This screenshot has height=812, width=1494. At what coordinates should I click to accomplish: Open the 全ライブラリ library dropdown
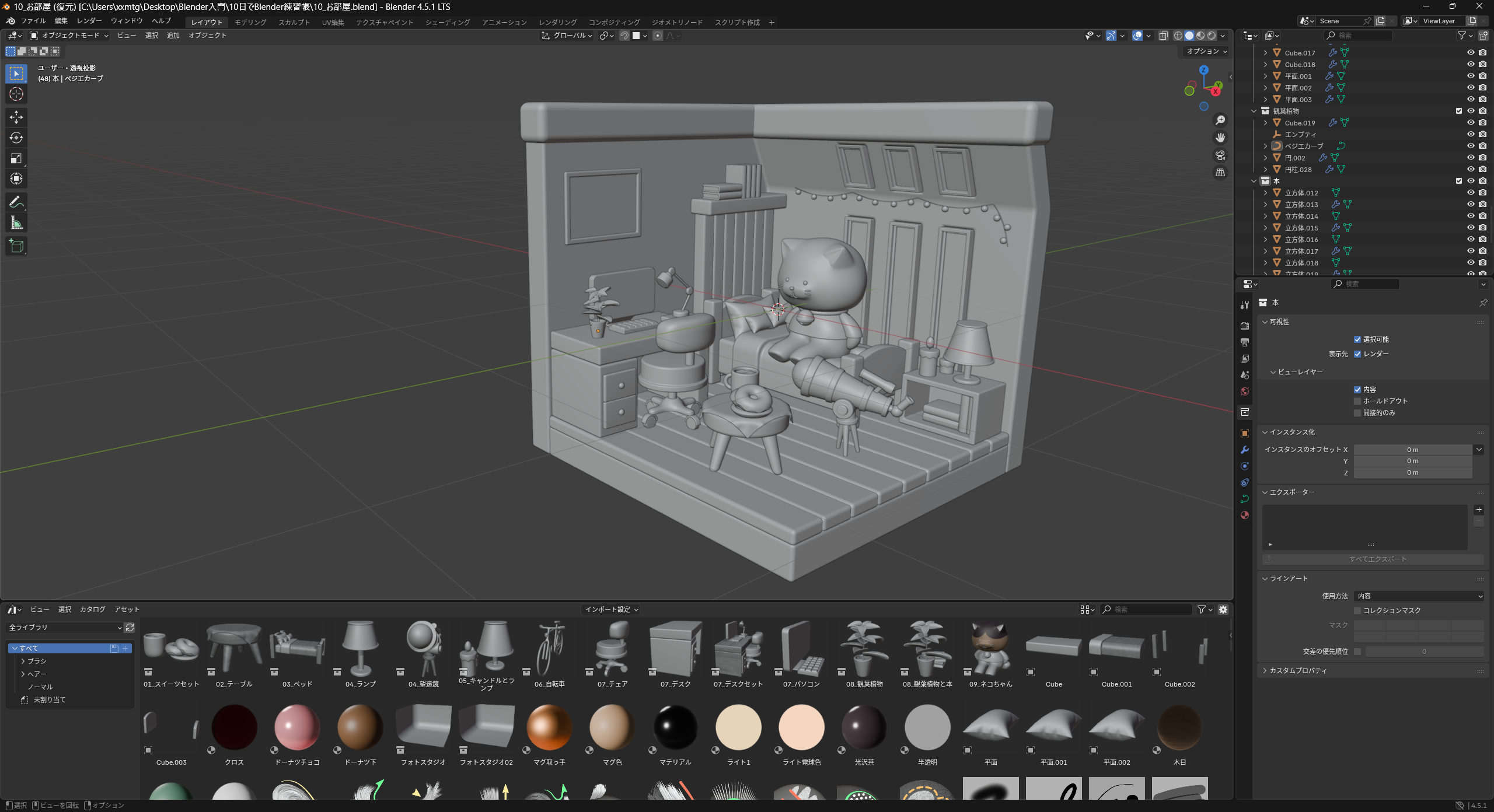click(x=64, y=628)
